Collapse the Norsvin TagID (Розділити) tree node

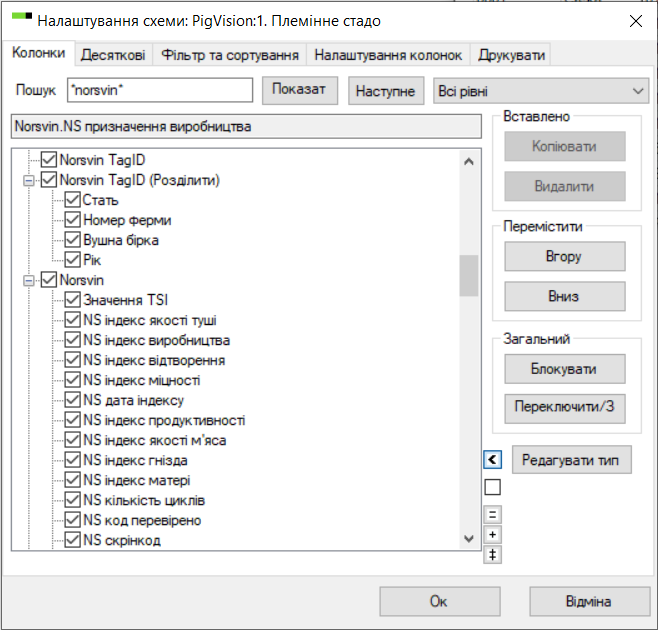pos(29,180)
